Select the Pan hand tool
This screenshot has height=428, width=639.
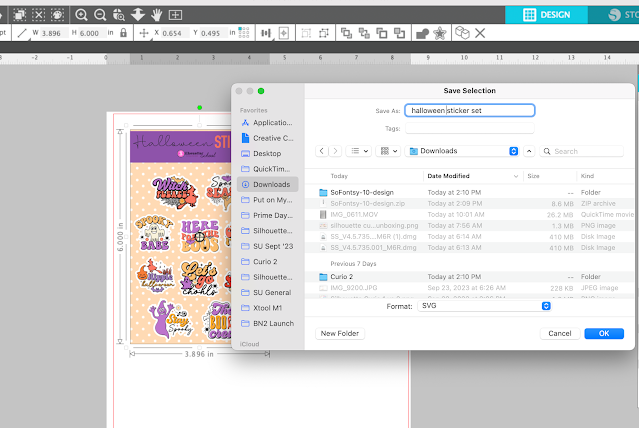[x=156, y=15]
